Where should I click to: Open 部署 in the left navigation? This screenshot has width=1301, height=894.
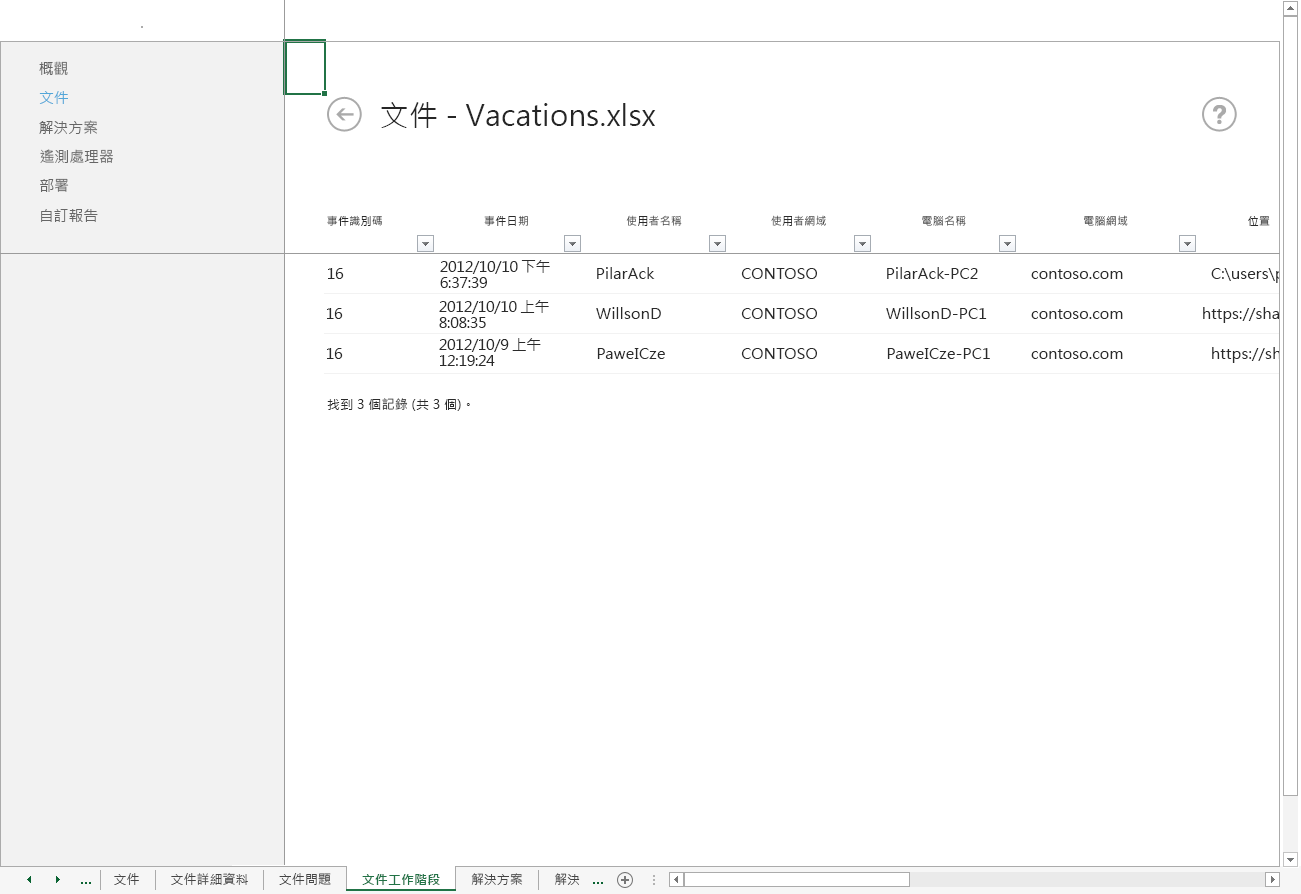54,186
